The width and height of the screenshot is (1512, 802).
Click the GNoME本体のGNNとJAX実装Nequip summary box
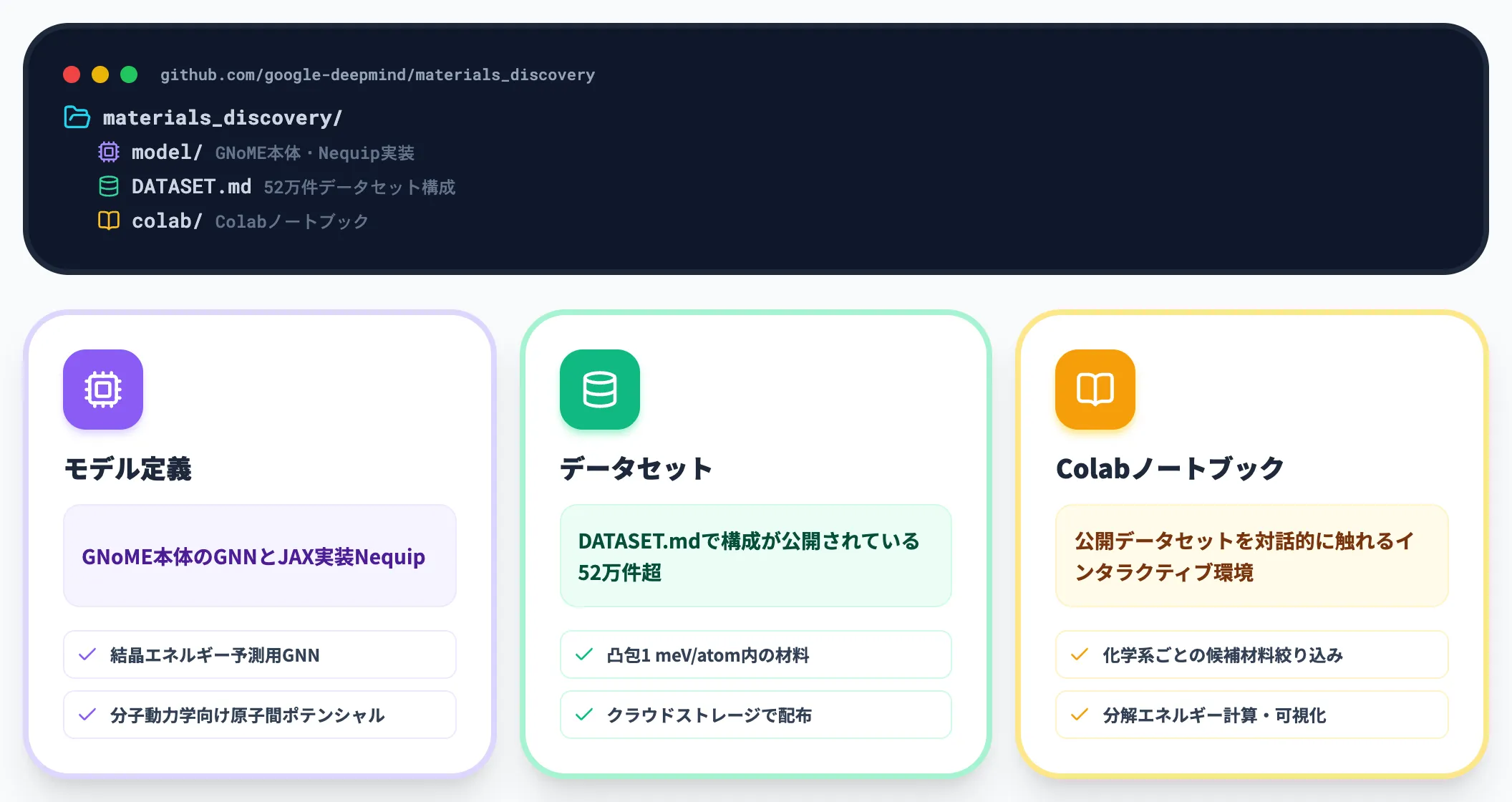pyautogui.click(x=260, y=556)
